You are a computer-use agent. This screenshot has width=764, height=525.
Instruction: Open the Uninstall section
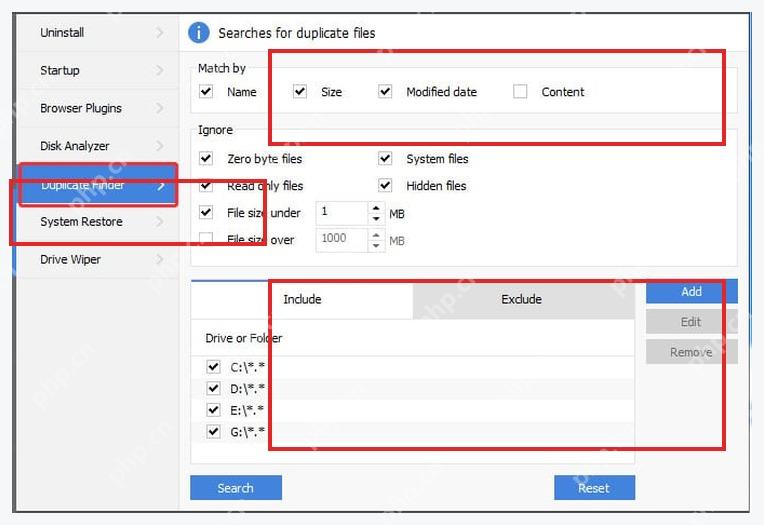click(98, 33)
